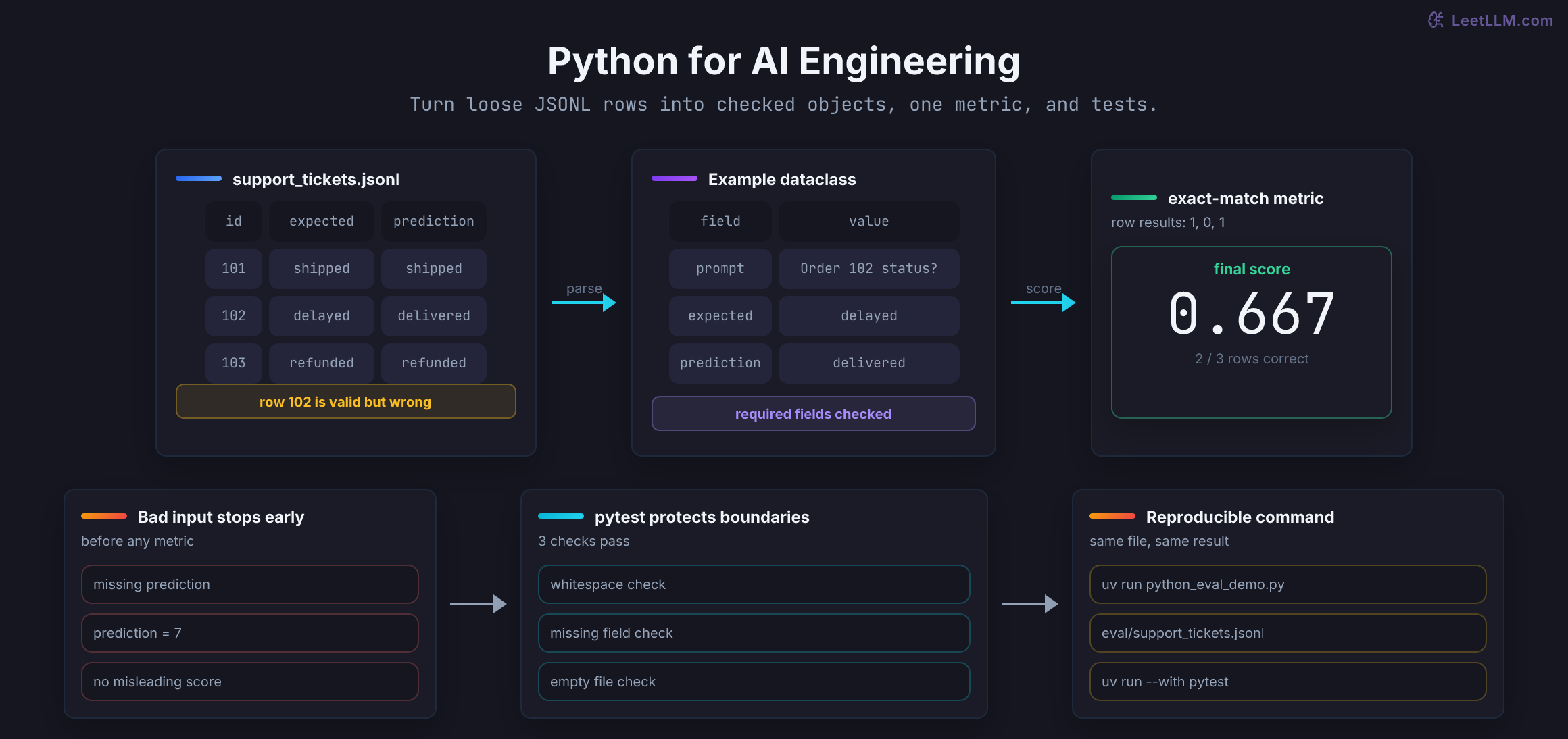Click the 'Order 102 status?' value cell

coord(869,269)
